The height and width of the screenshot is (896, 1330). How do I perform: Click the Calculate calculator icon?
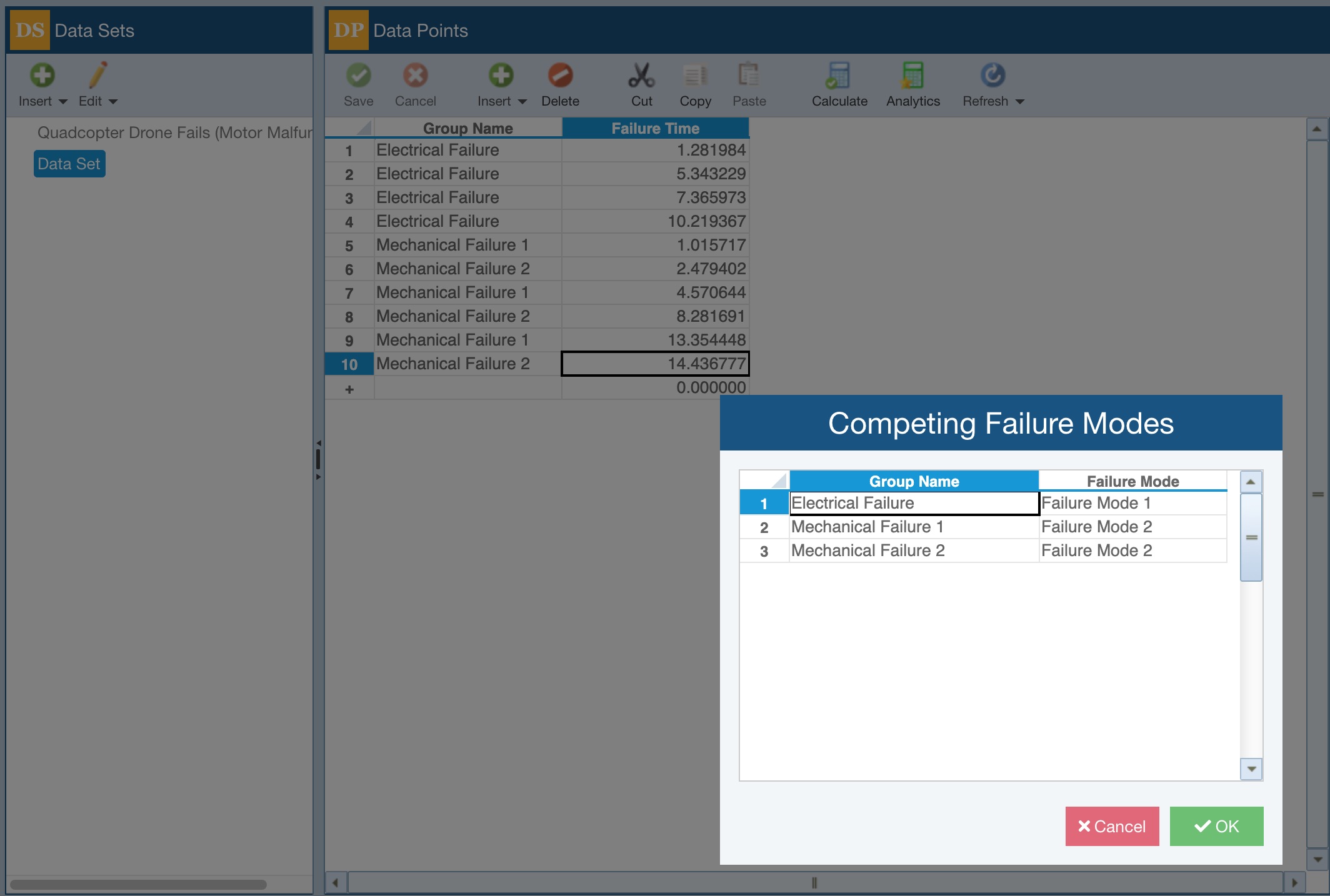(x=838, y=76)
